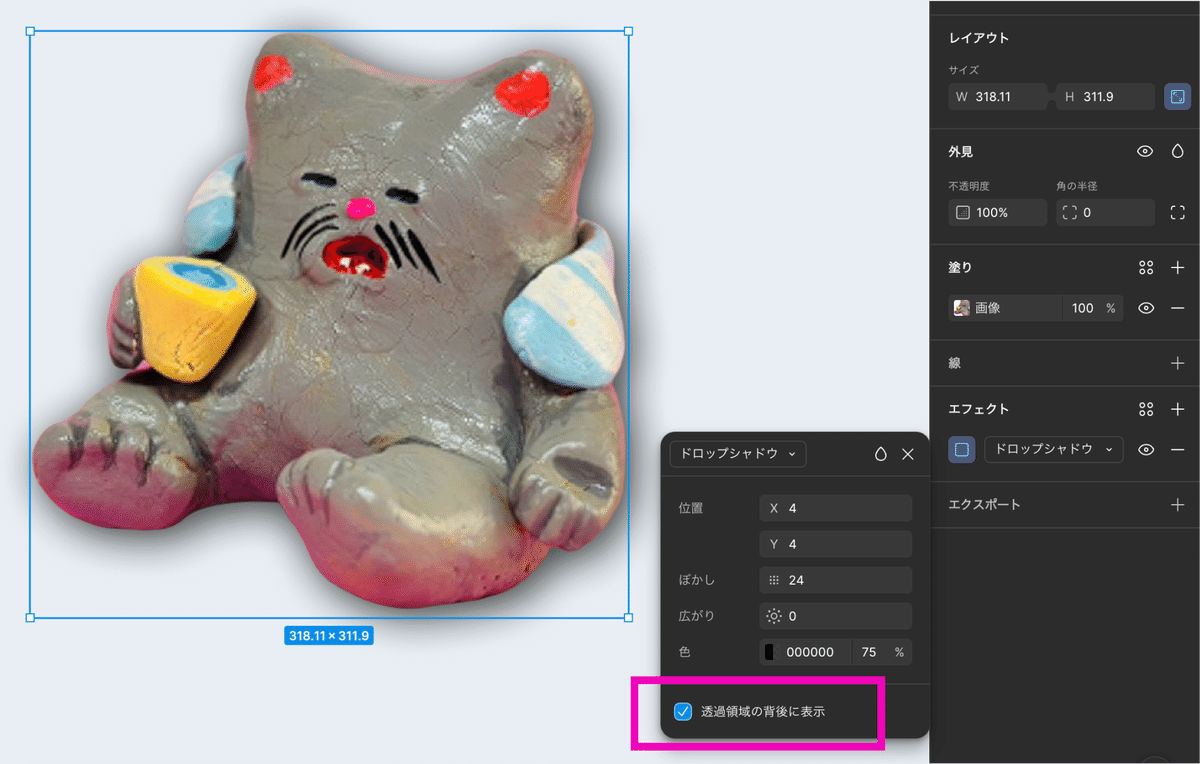Open effect styles four-dot icon in エフェクト
The image size is (1200, 764).
pyautogui.click(x=1146, y=409)
